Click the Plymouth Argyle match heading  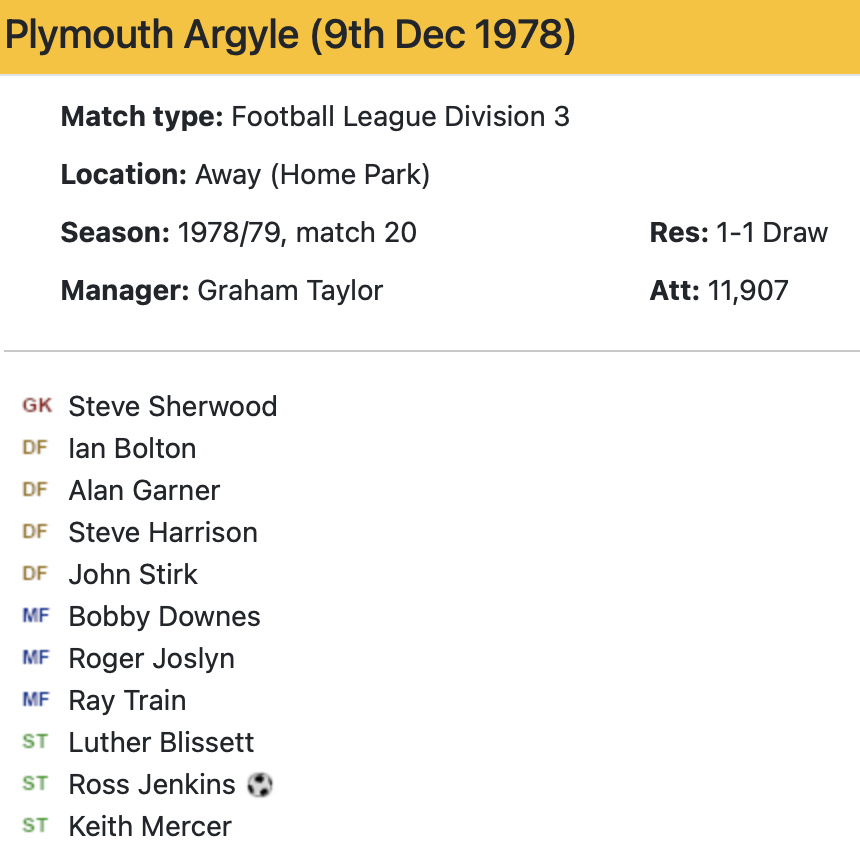[x=290, y=36]
